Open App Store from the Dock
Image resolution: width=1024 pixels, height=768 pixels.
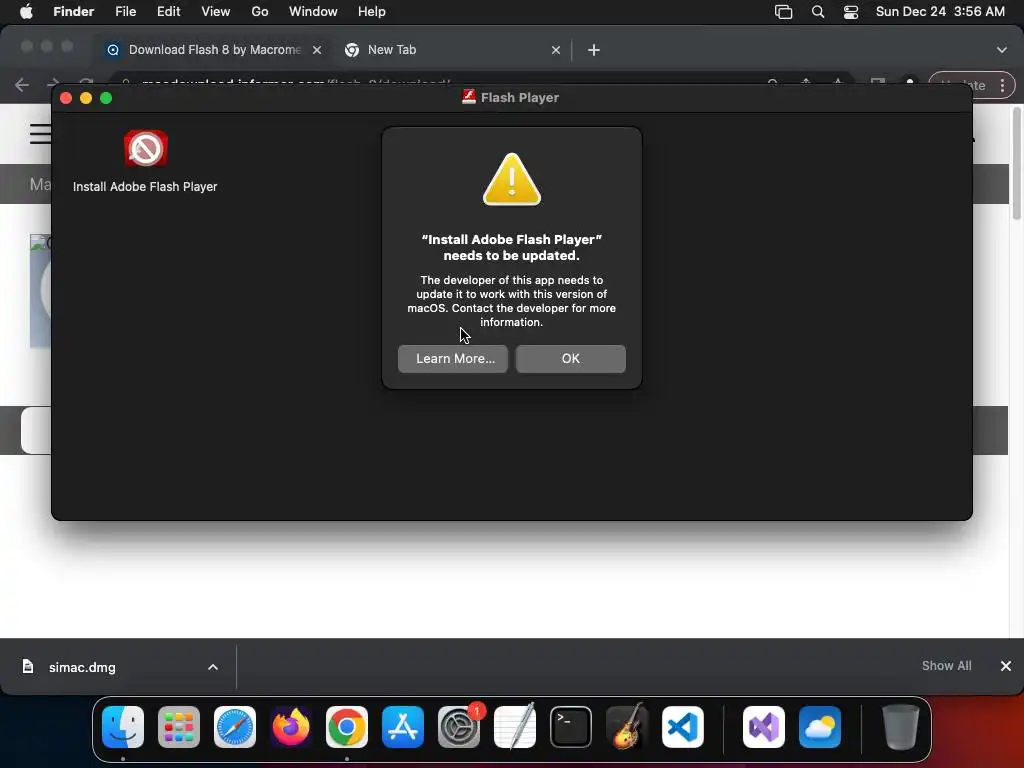coord(403,726)
